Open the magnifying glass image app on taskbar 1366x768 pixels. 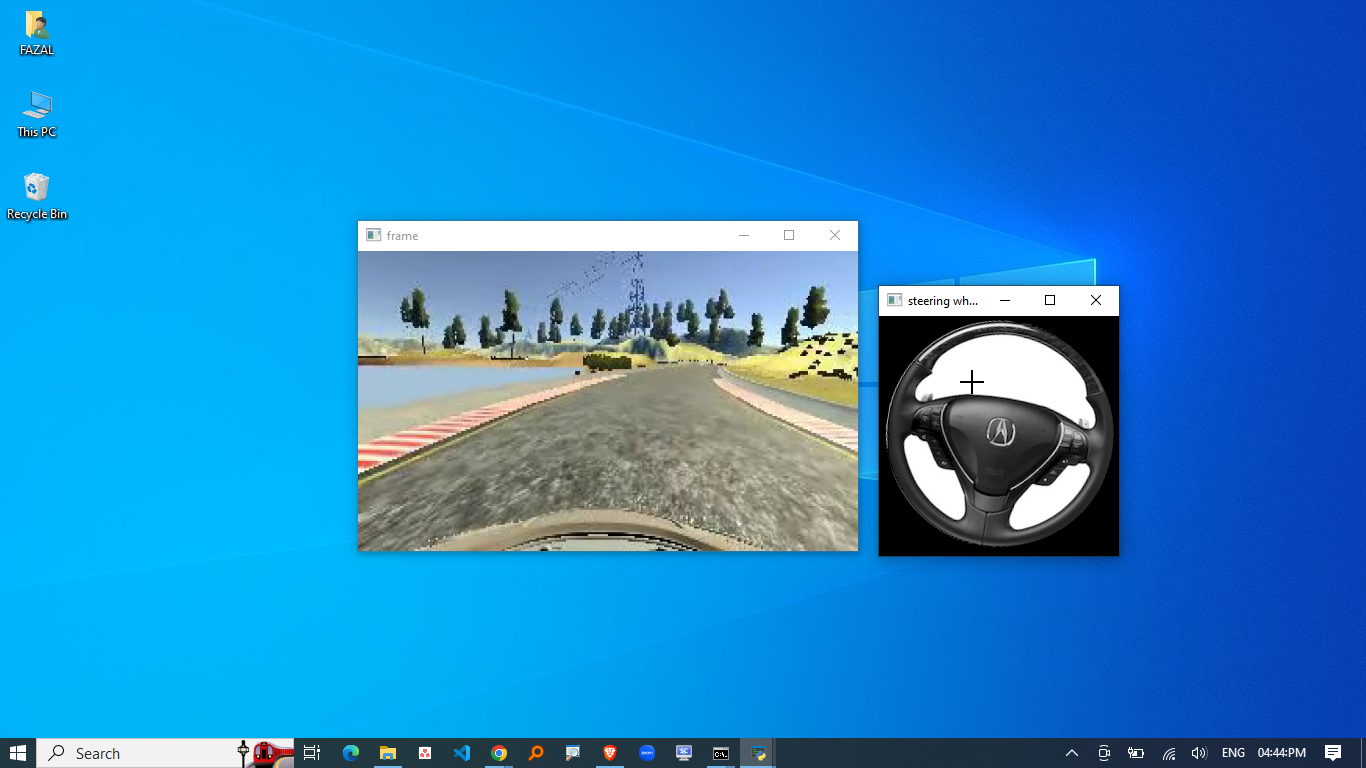click(x=573, y=753)
